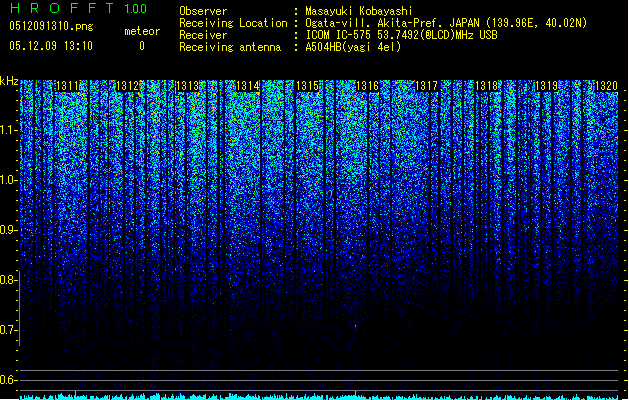Select antenna value A504HB(yagi 4el)
The width and height of the screenshot is (629, 400).
[x=353, y=47]
